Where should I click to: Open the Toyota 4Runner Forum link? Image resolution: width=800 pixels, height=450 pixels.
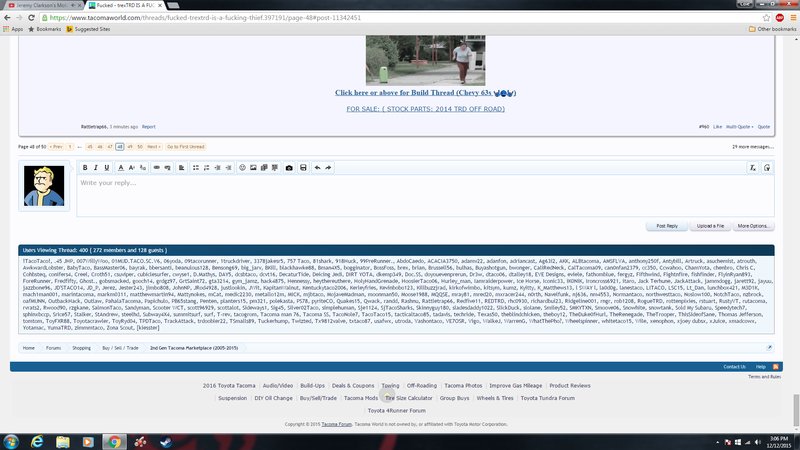tap(396, 411)
